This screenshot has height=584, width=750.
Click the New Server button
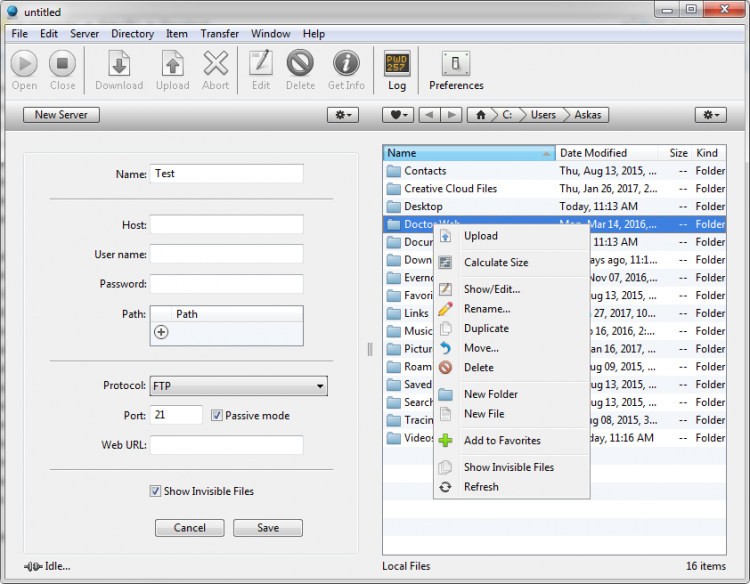(x=61, y=115)
